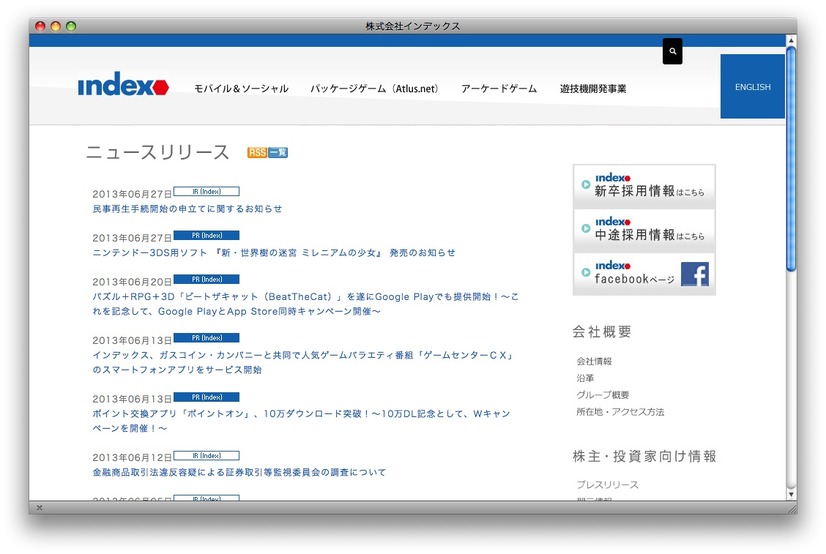This screenshot has height=554, width=826.
Task: Open モバイル&ソーシャル navigation menu
Action: pos(241,88)
